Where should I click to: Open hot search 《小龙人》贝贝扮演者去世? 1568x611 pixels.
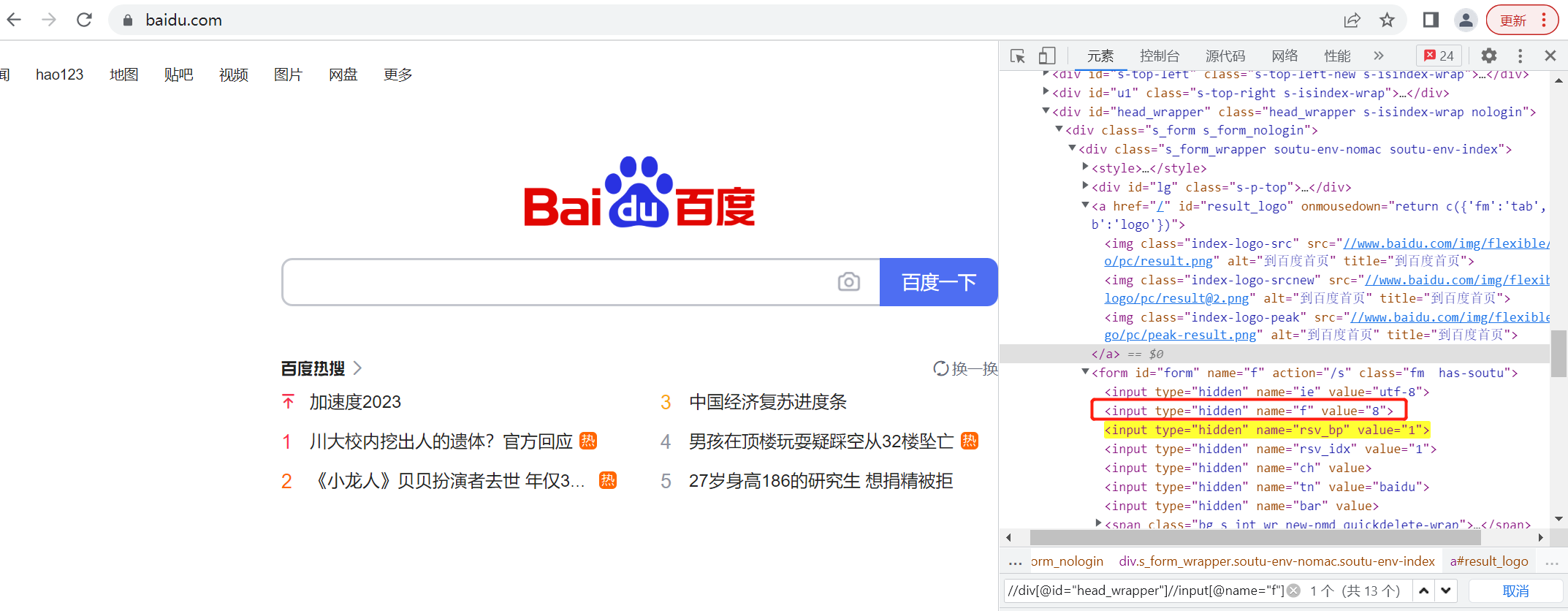tap(448, 481)
